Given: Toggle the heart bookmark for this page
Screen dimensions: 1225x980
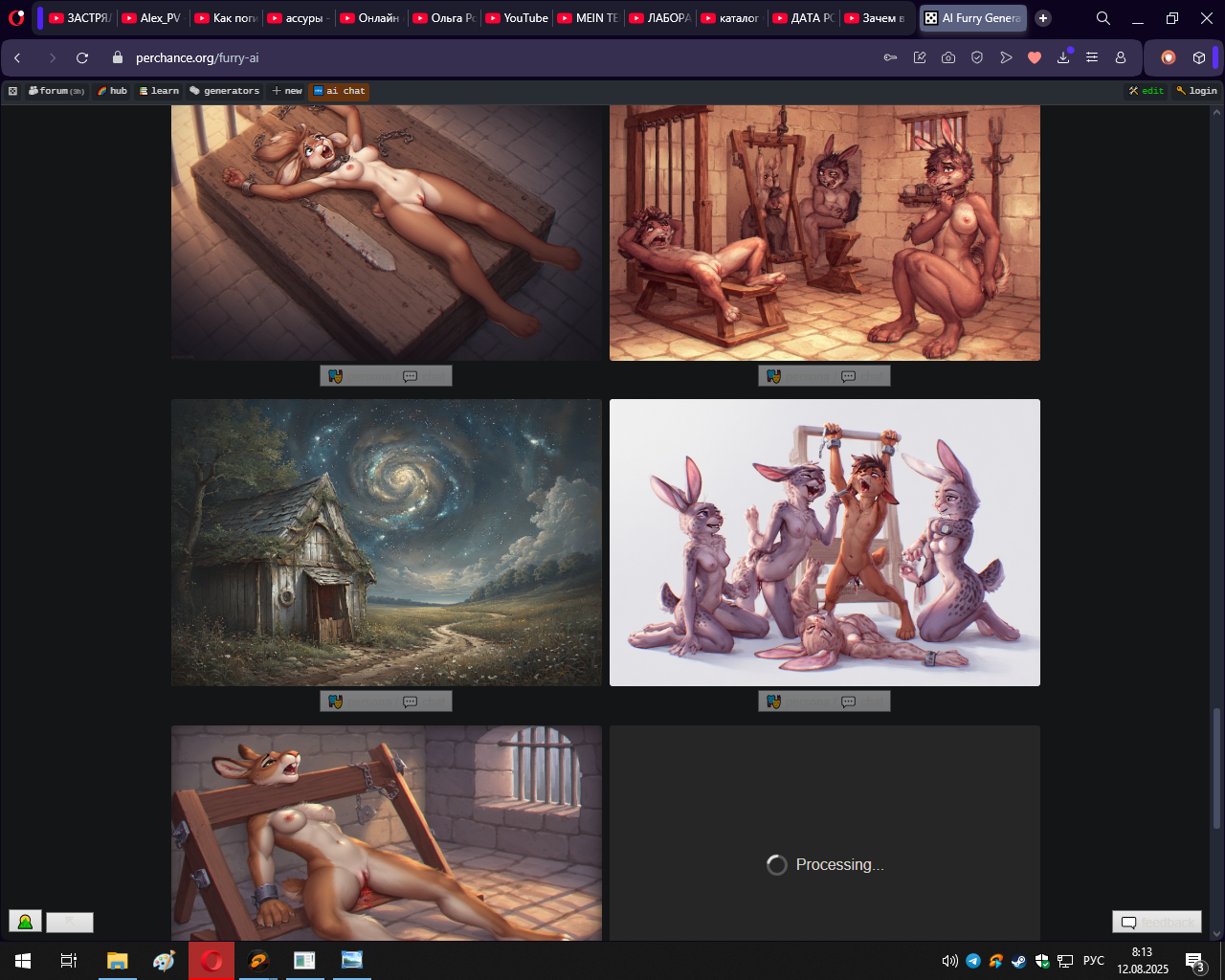Looking at the screenshot, I should pos(1035,58).
